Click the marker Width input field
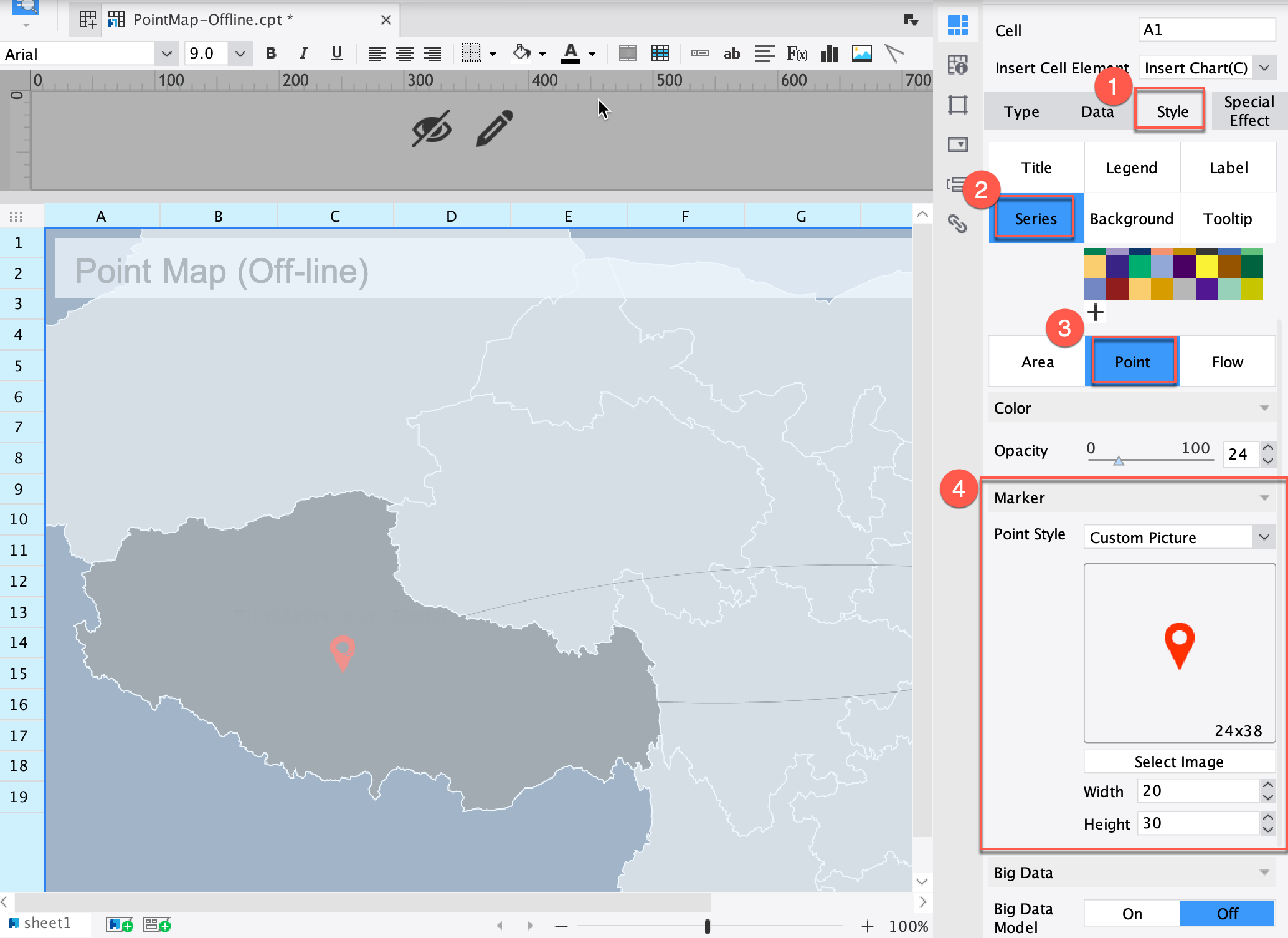Viewport: 1288px width, 938px height. (1198, 790)
